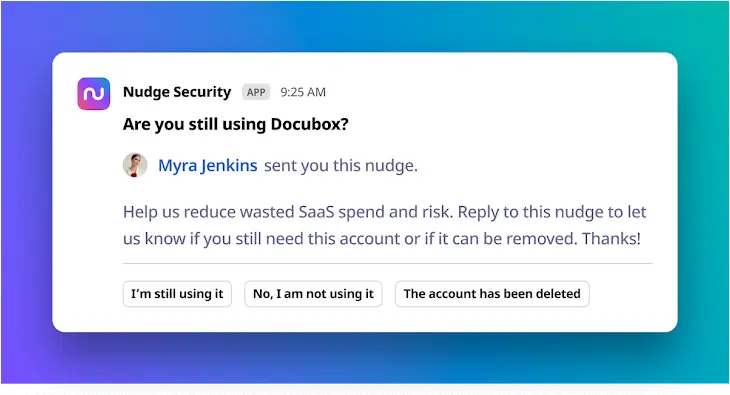Click the "sent you this nudge." text
The height and width of the screenshot is (395, 730).
point(341,165)
